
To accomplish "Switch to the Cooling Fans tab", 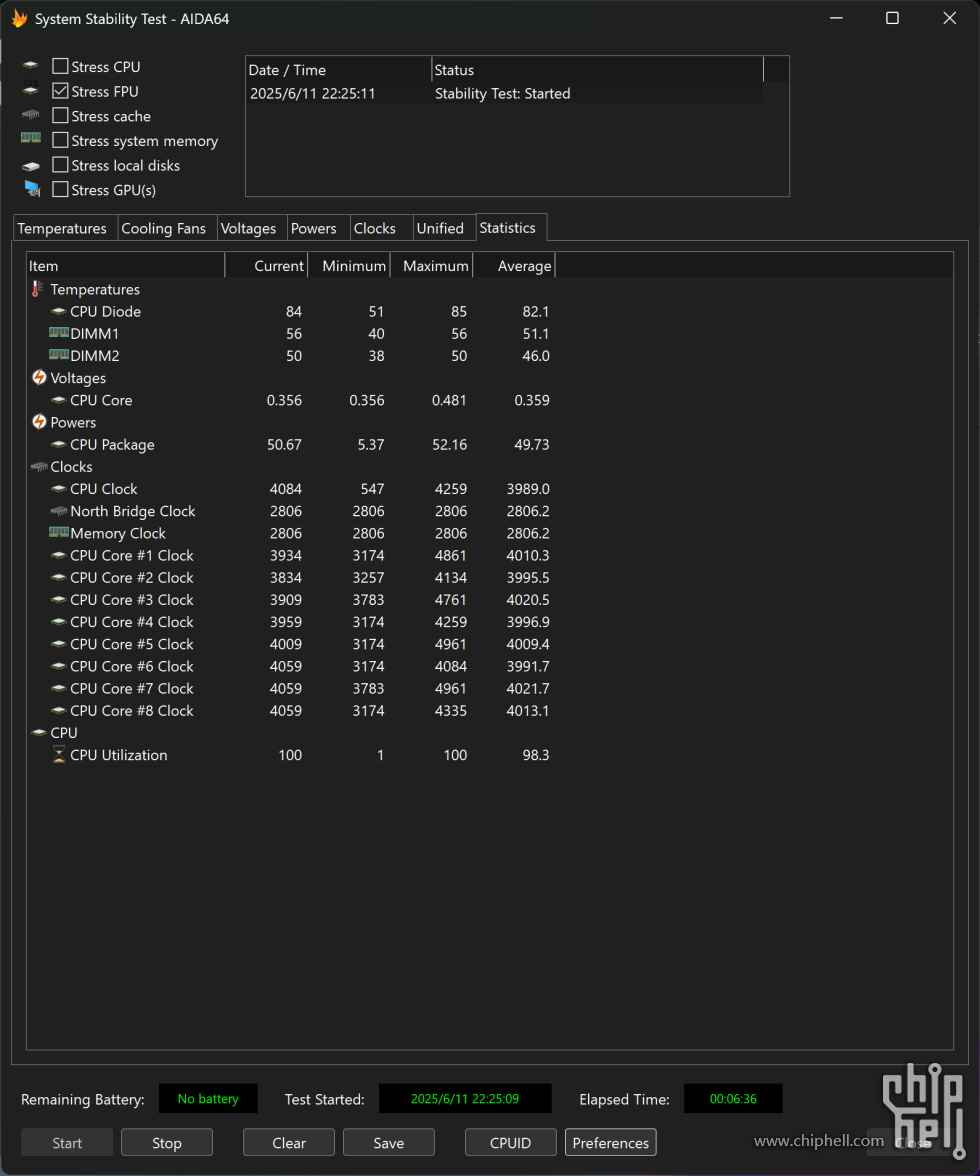I will (167, 228).
